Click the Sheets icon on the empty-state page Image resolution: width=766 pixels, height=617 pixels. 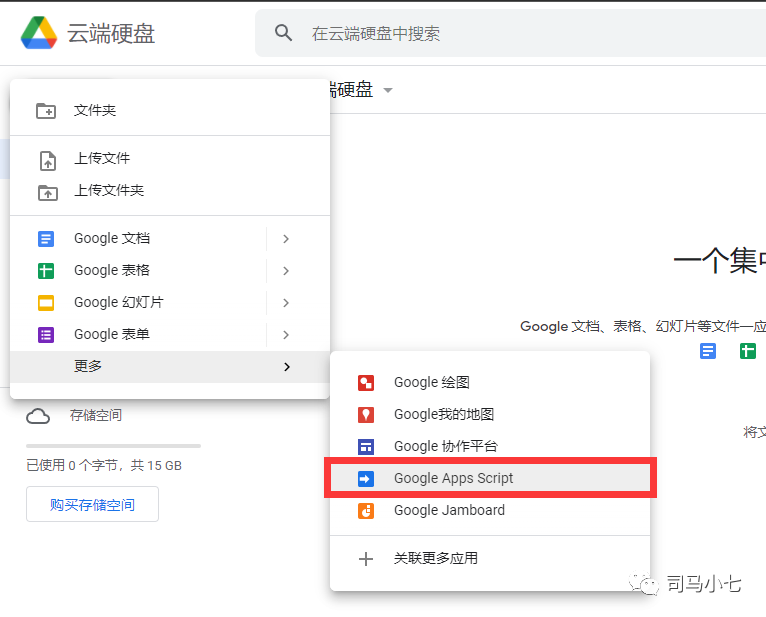point(748,351)
